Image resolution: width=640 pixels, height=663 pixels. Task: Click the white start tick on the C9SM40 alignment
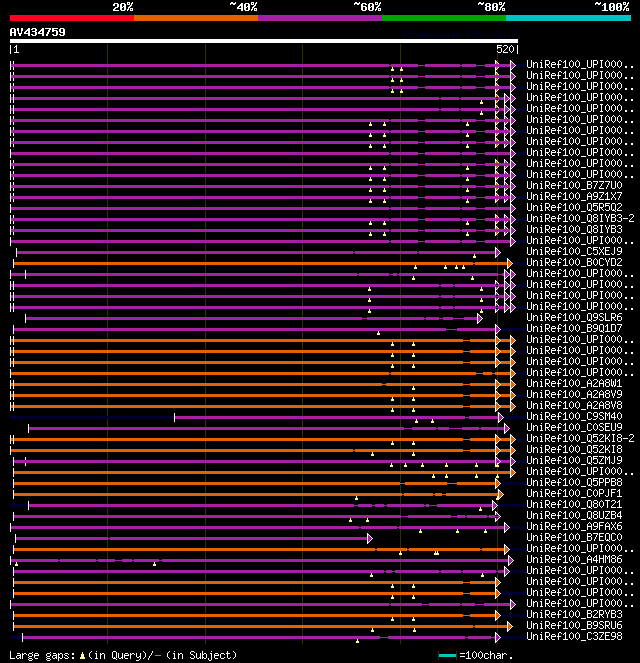tap(175, 418)
